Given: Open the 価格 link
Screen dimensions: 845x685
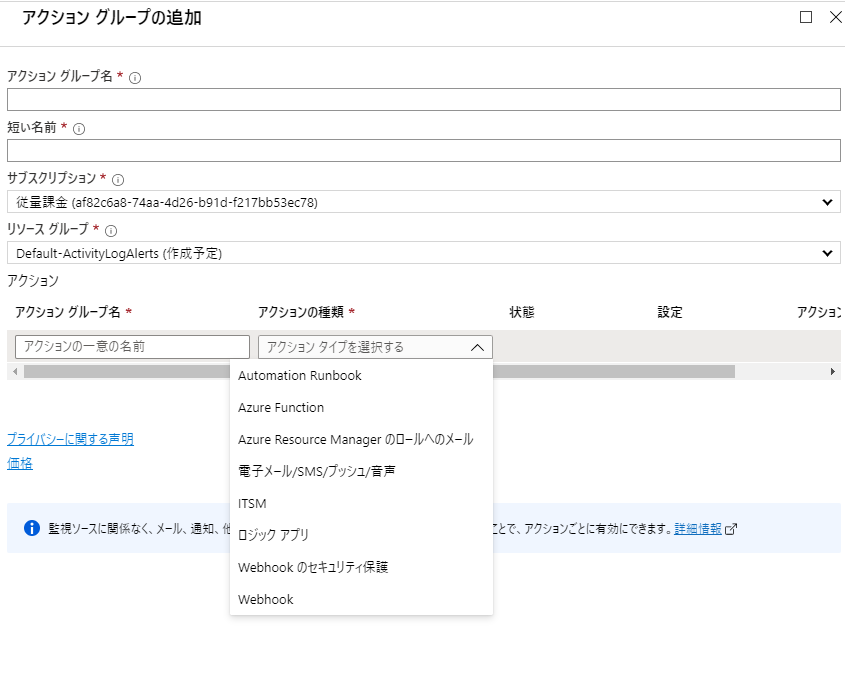Looking at the screenshot, I should click(x=20, y=463).
